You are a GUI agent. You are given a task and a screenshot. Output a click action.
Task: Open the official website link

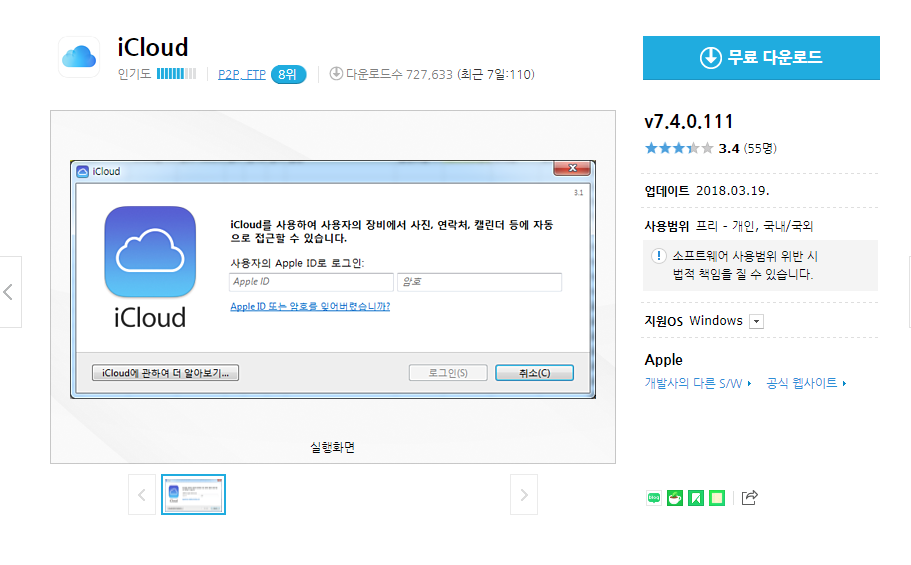click(x=806, y=383)
